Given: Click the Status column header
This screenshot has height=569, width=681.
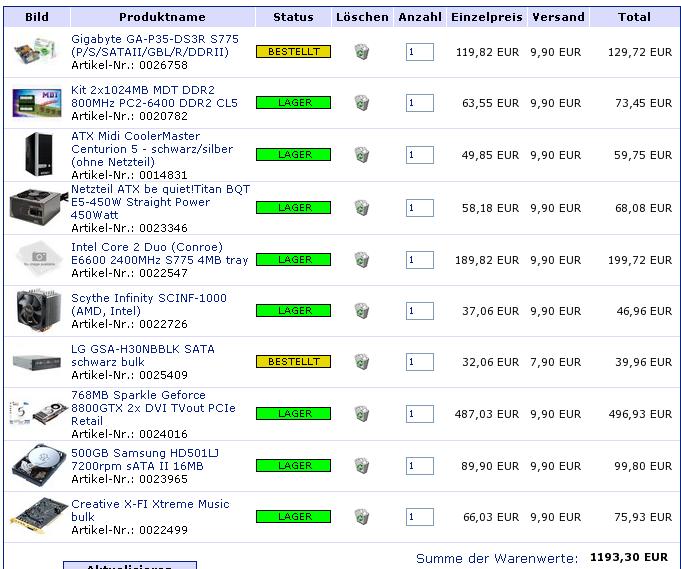Looking at the screenshot, I should pyautogui.click(x=293, y=17).
